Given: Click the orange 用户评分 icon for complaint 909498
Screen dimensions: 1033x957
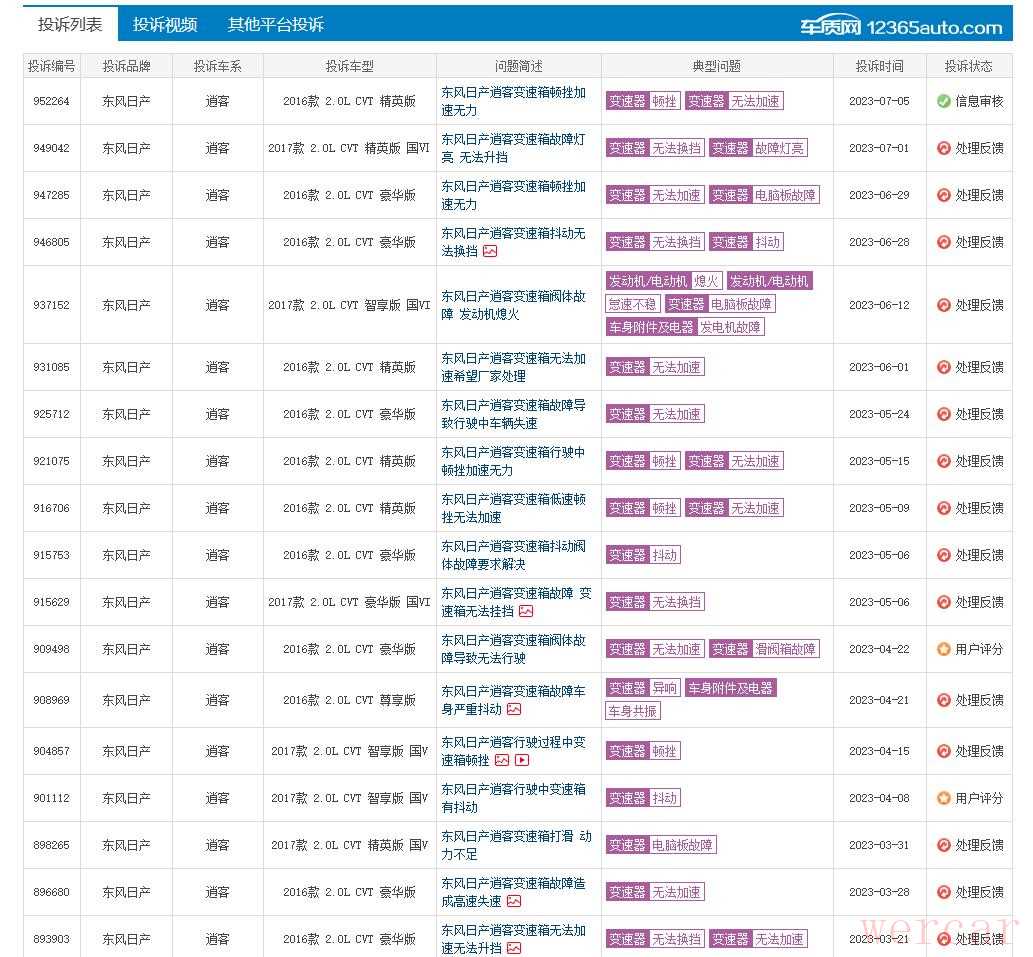Looking at the screenshot, I should (943, 649).
